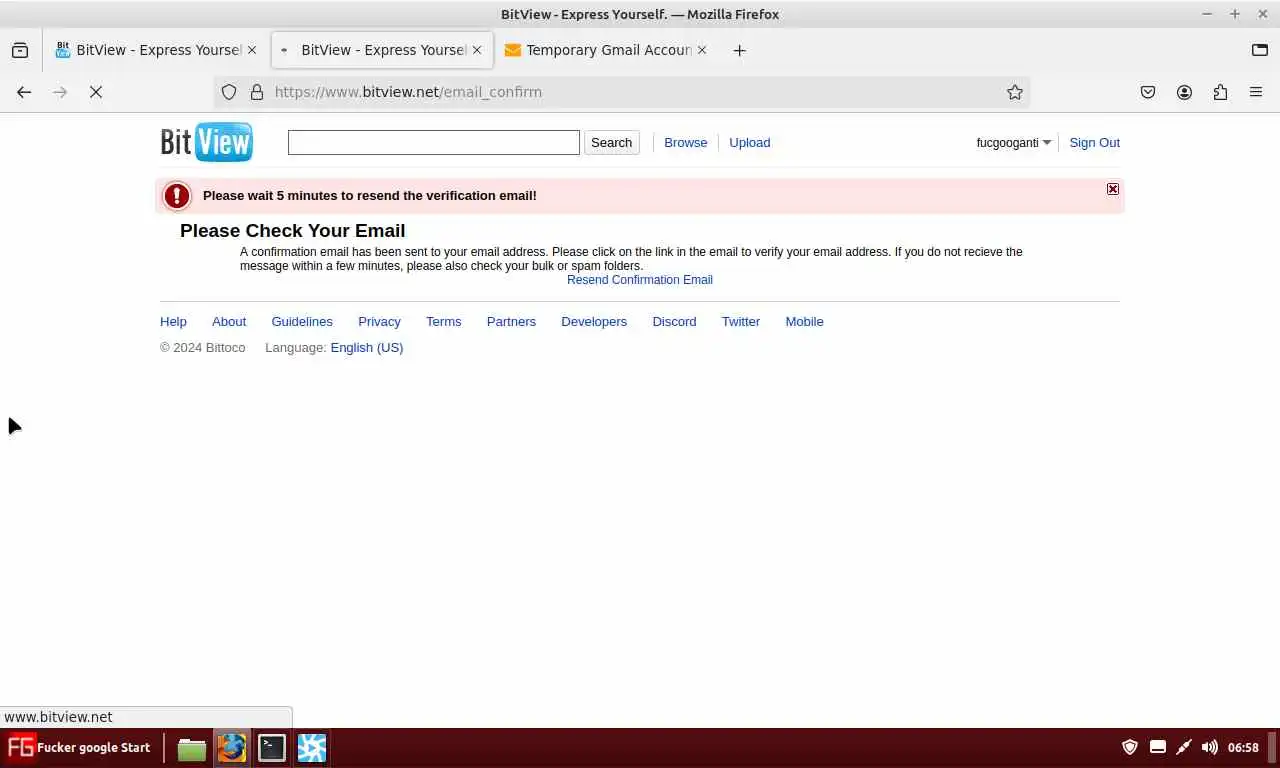Open the Discord footer link
This screenshot has height=768, width=1280.
(674, 321)
